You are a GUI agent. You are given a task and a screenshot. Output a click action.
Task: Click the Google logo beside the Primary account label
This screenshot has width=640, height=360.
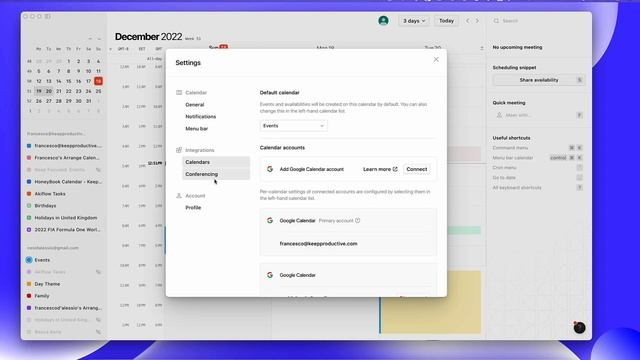pos(270,220)
